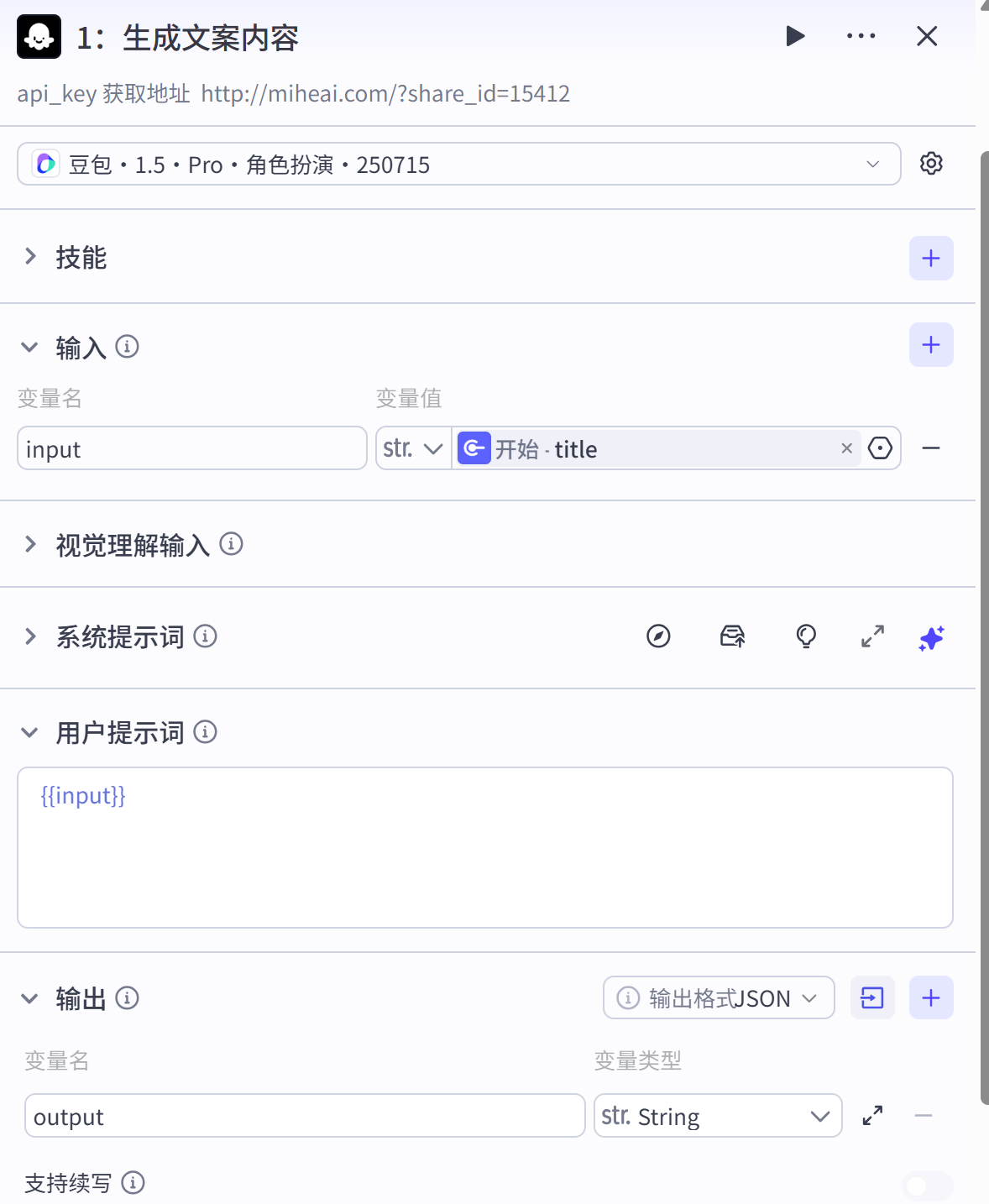This screenshot has height=1204, width=989.
Task: Add a new skill with plus button
Action: point(931,258)
